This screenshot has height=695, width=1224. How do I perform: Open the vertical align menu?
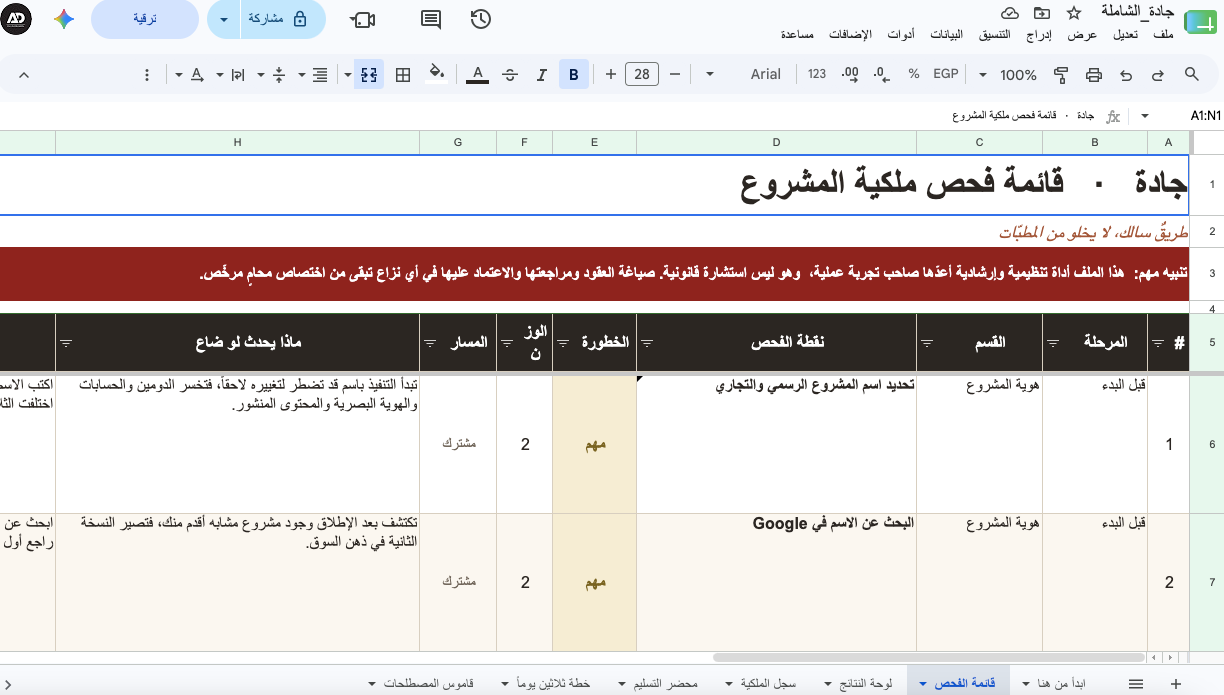coord(279,74)
